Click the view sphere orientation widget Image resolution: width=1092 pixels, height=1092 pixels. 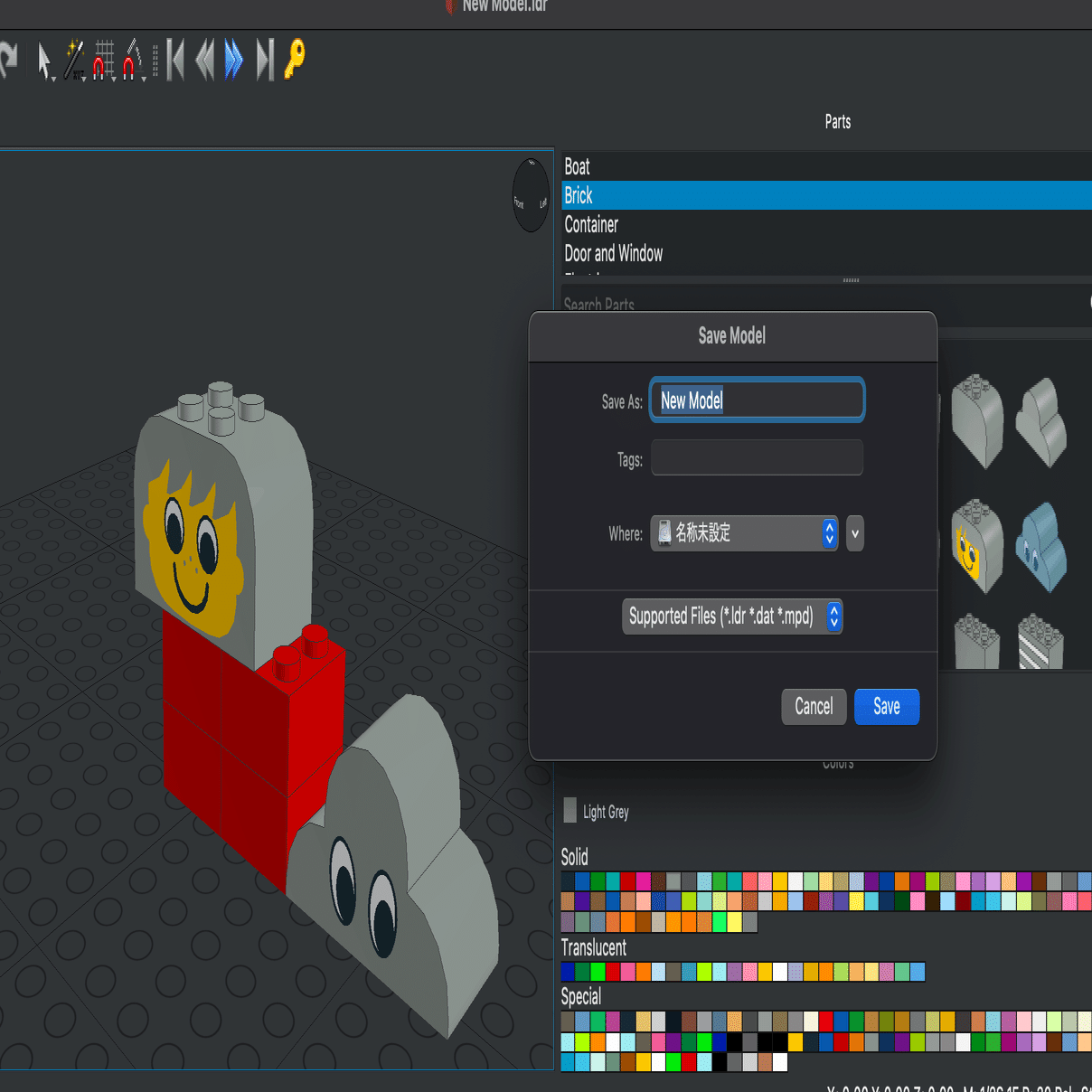click(532, 195)
